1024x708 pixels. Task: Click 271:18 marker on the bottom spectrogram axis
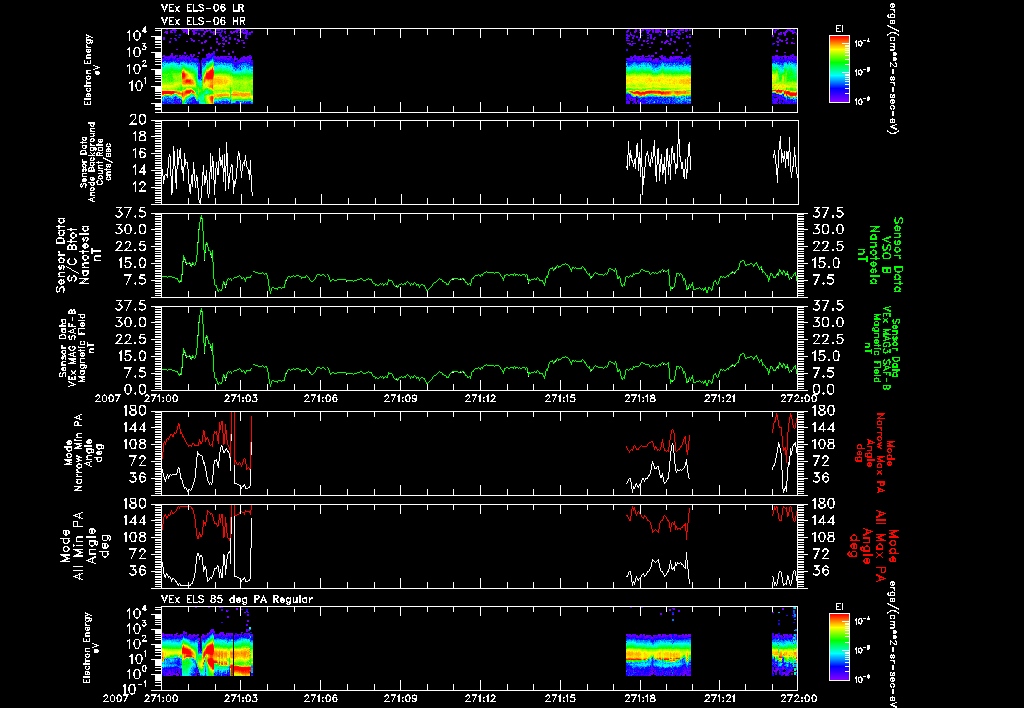pos(641,698)
